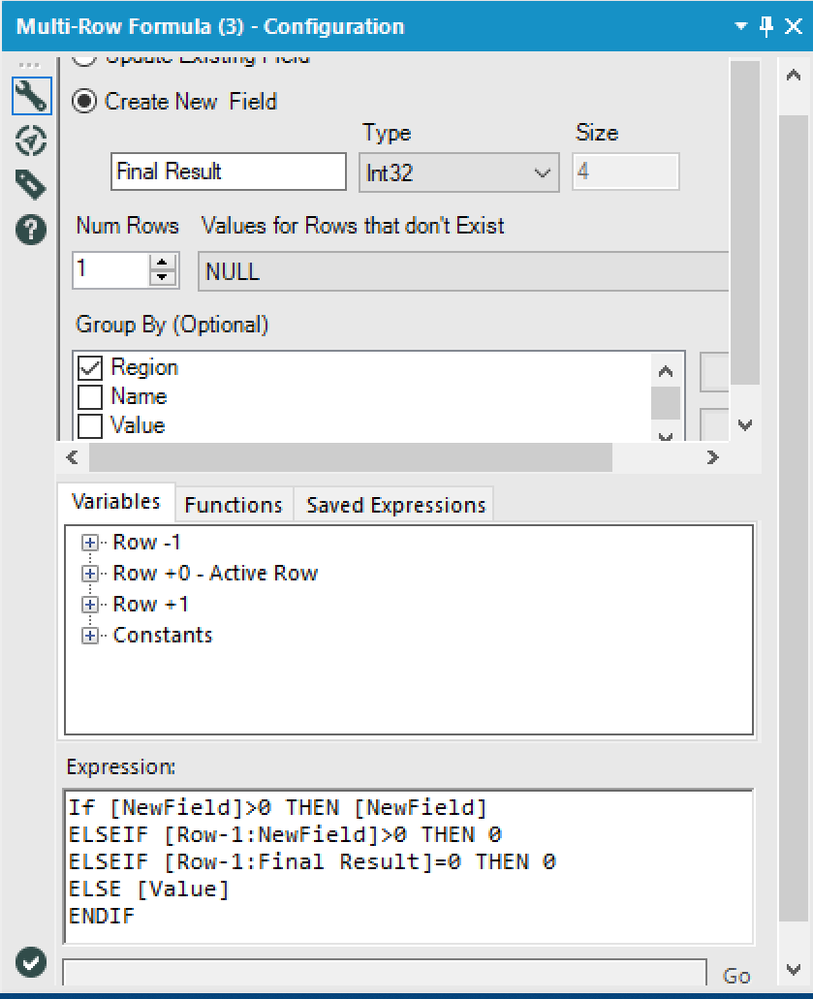The image size is (813, 999).
Task: Expand the Row -1 tree node
Action: tap(90, 542)
